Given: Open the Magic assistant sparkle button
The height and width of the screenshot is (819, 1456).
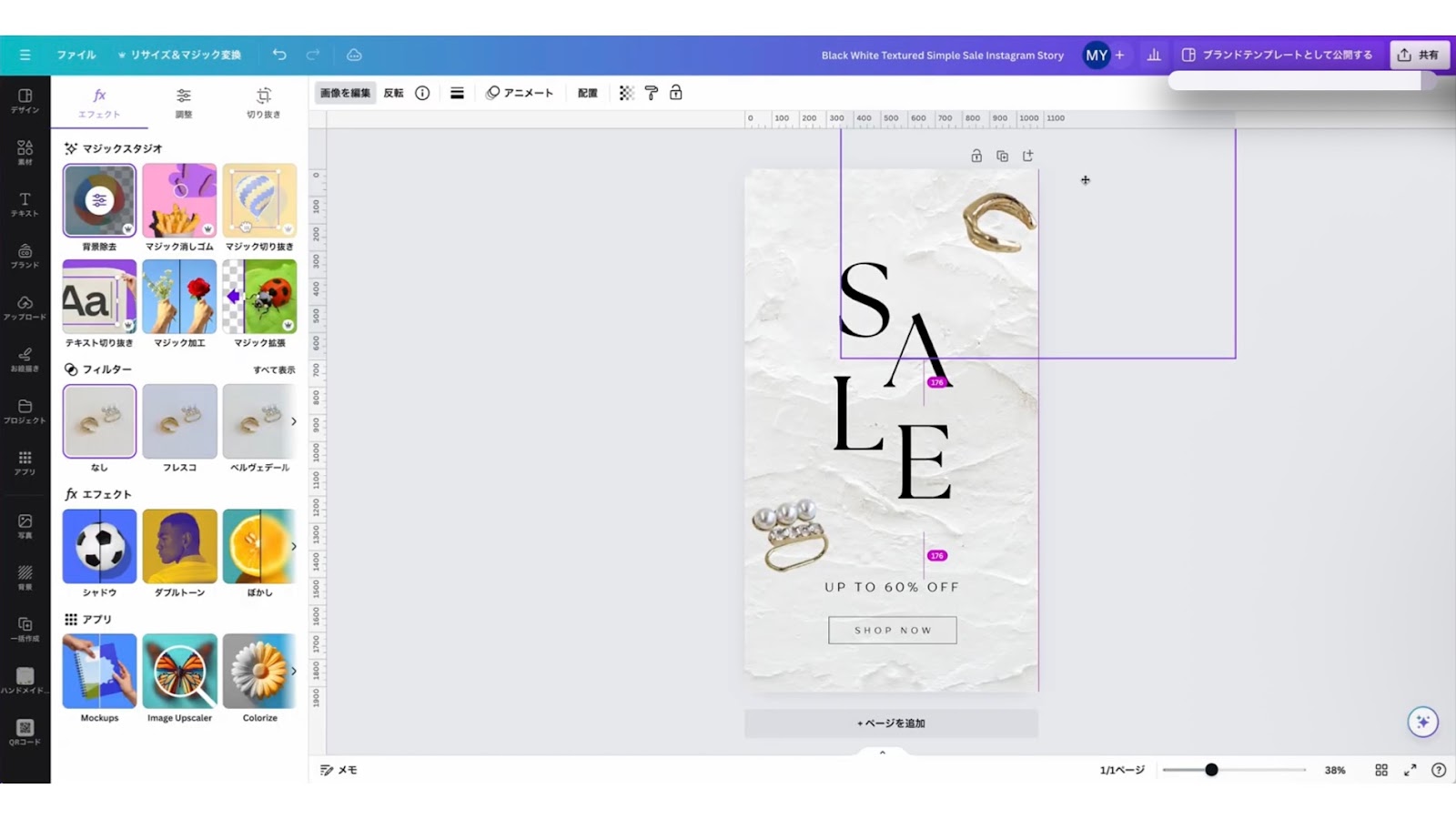Looking at the screenshot, I should click(x=1422, y=722).
